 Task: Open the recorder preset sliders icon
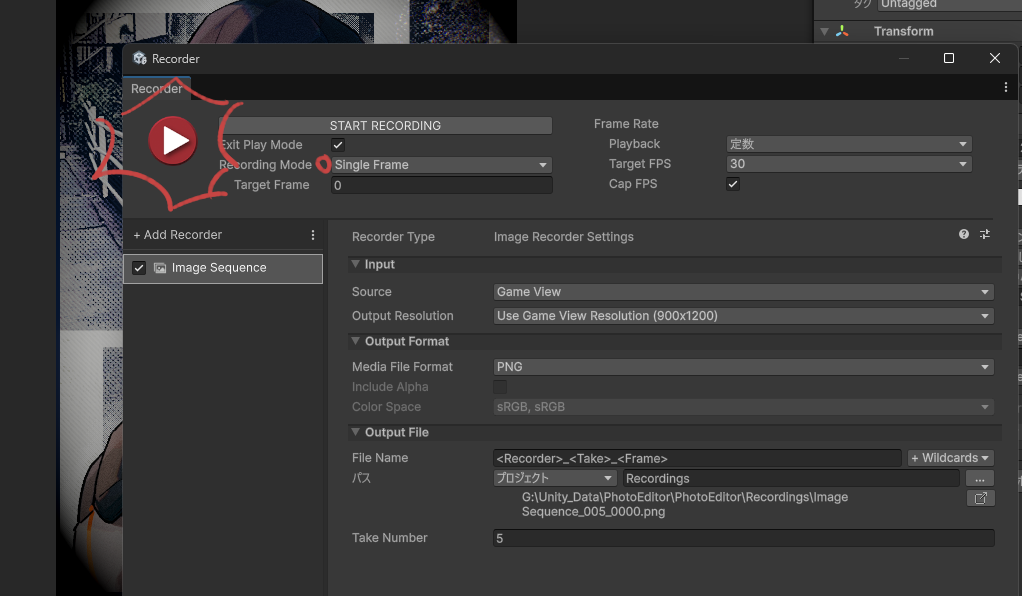985,234
